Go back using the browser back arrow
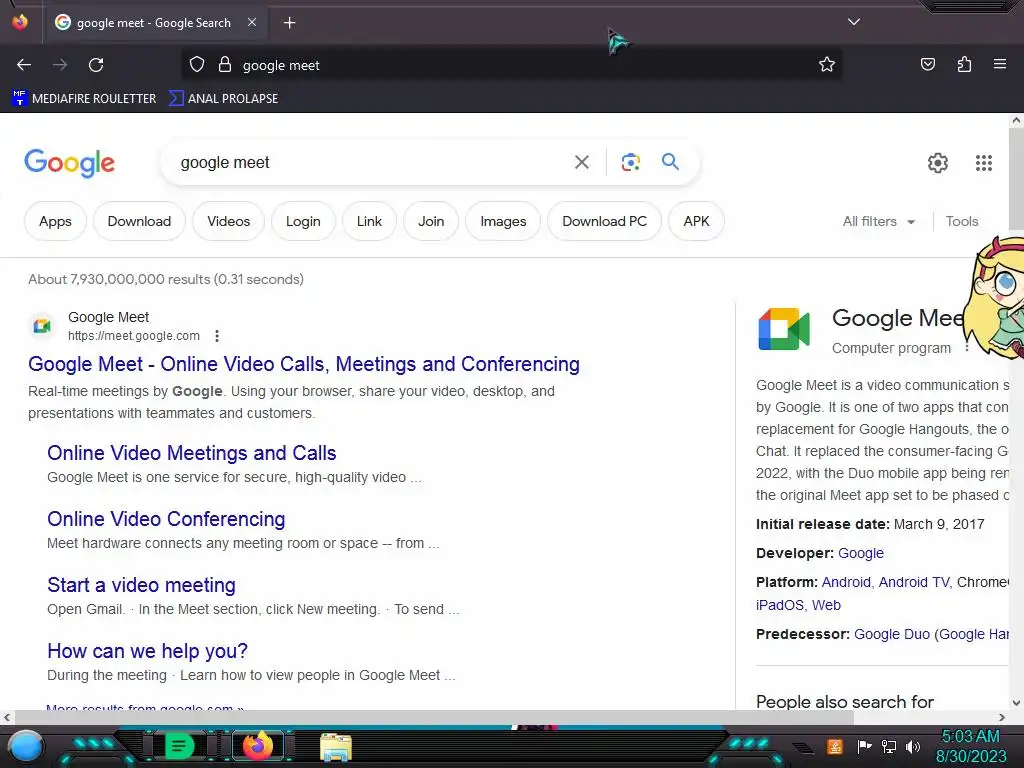Viewport: 1024px width, 768px height. coord(24,65)
